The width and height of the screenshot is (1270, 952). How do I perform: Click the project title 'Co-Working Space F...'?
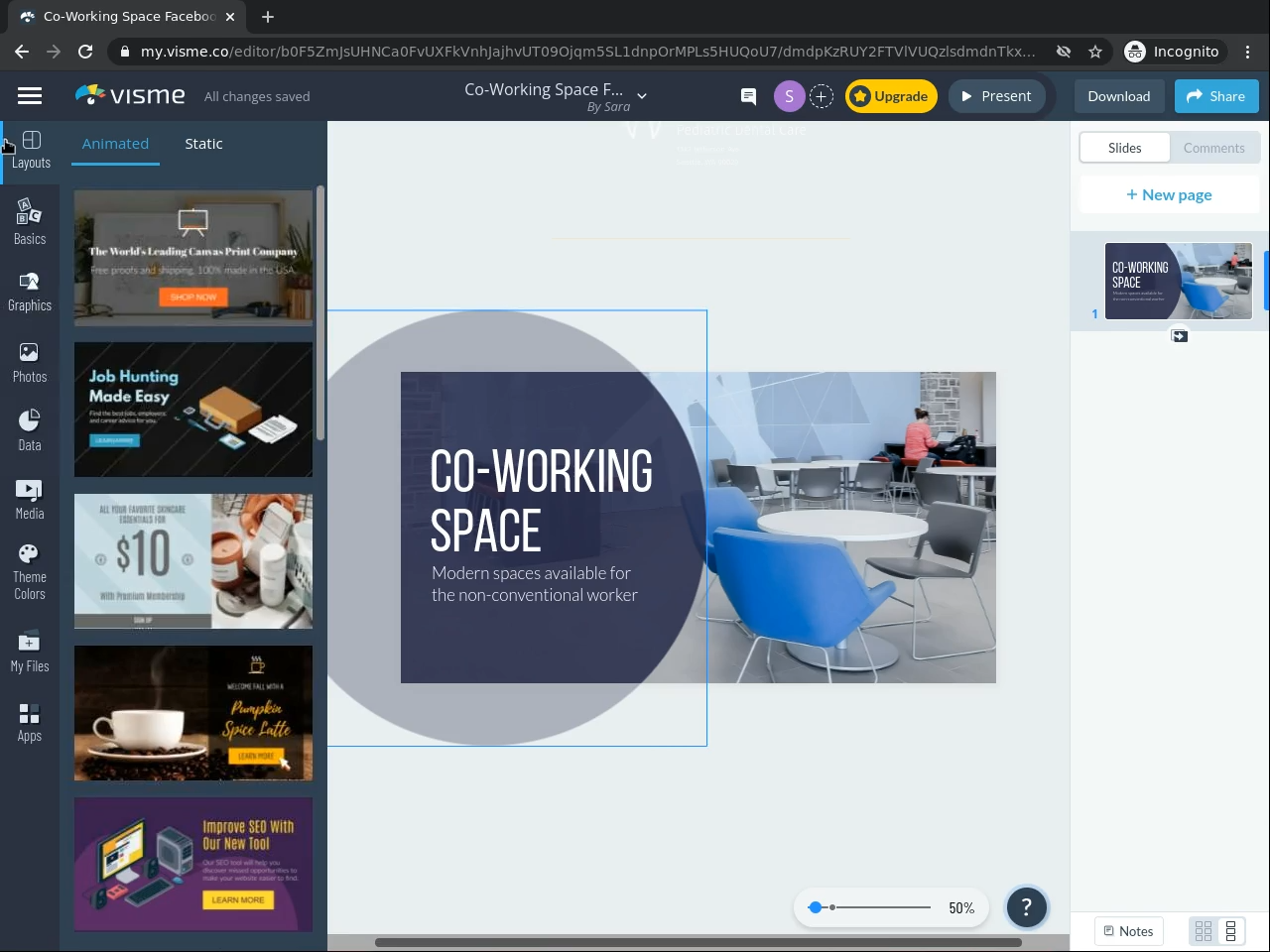pos(544,89)
